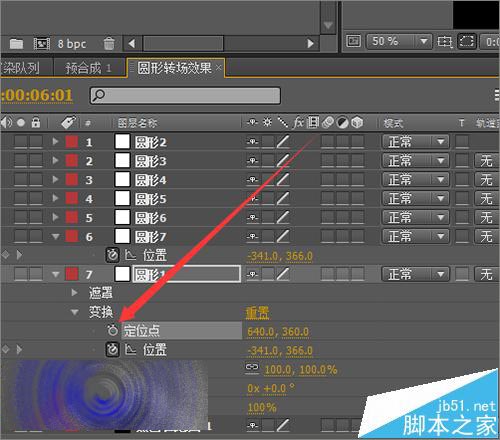
Task: Click the always-preview-this-view icon
Action: 353,41
